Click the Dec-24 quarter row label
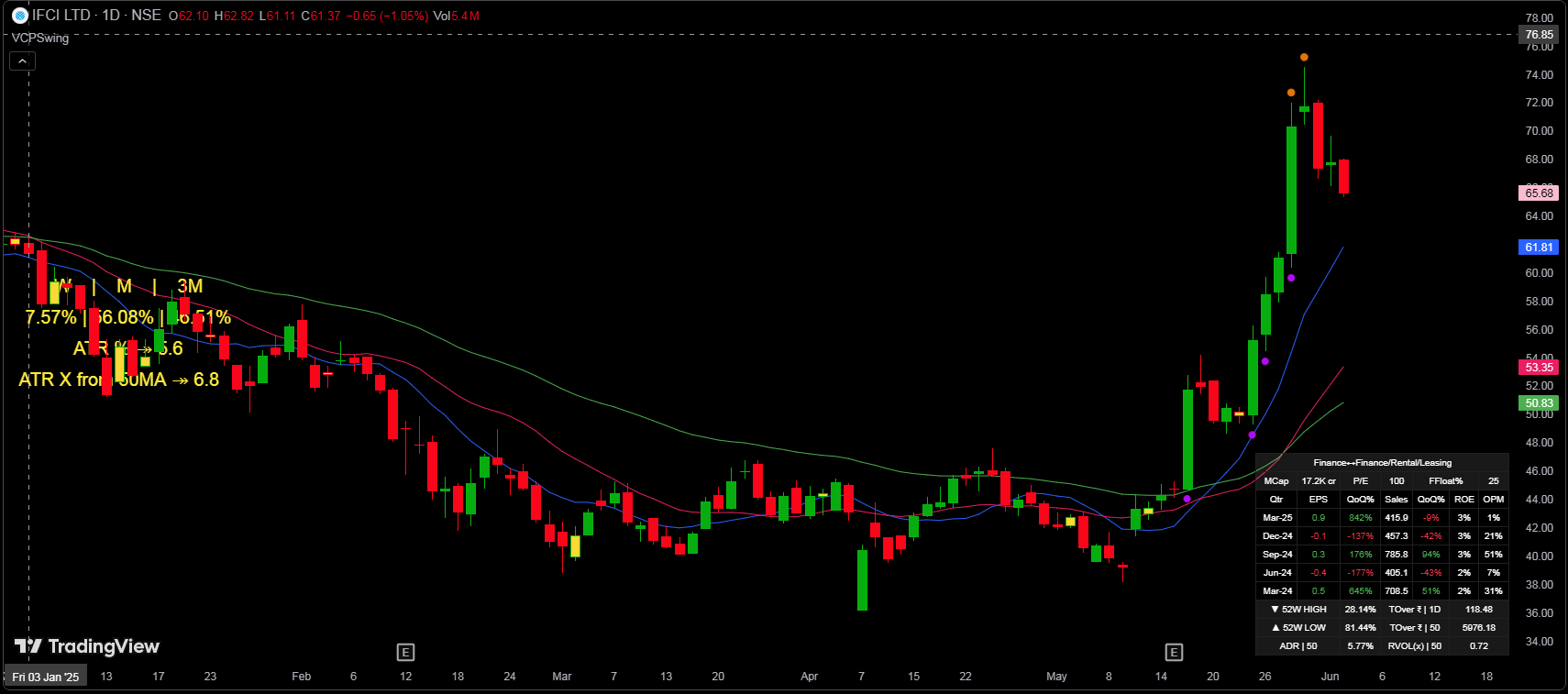 (x=1277, y=536)
